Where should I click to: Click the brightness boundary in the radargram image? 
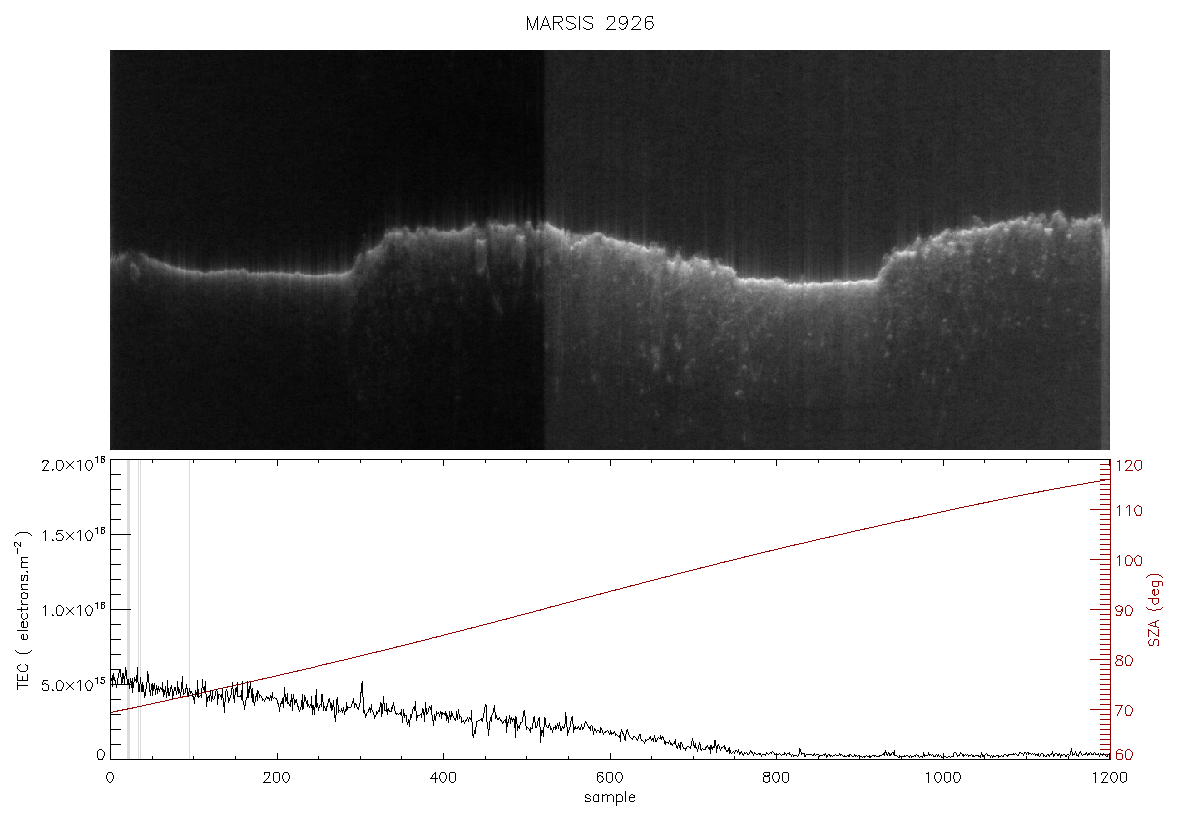click(543, 250)
